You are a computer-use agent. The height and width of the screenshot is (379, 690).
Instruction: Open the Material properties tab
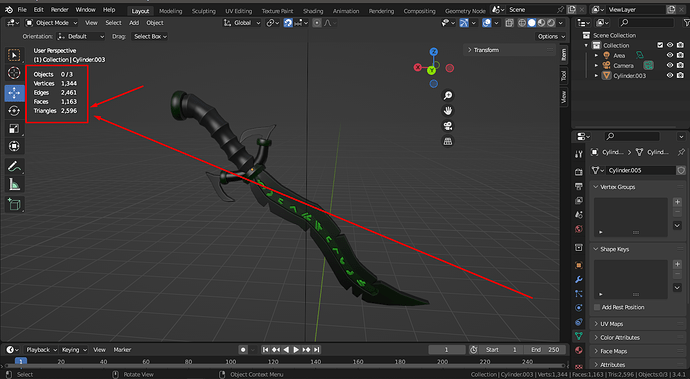[x=579, y=350]
